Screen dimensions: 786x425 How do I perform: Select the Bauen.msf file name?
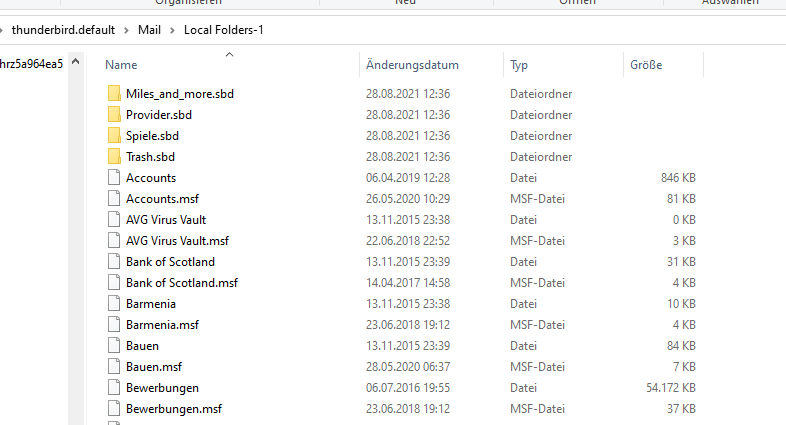[x=154, y=367]
